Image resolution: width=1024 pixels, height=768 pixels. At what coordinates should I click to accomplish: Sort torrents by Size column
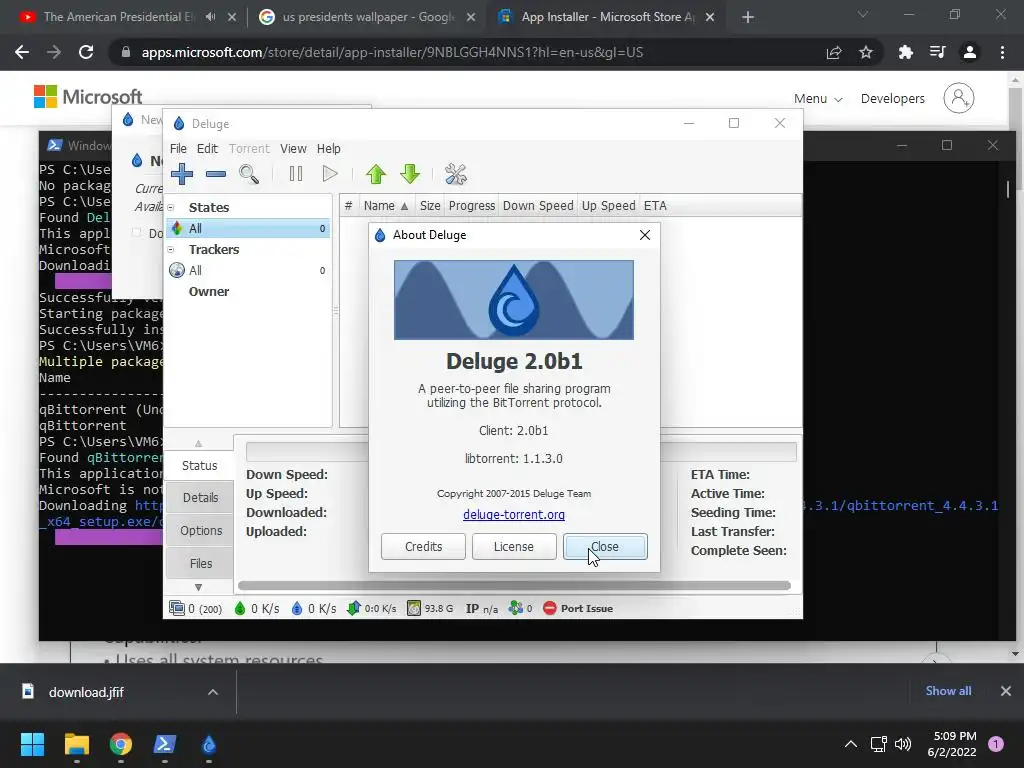click(430, 206)
